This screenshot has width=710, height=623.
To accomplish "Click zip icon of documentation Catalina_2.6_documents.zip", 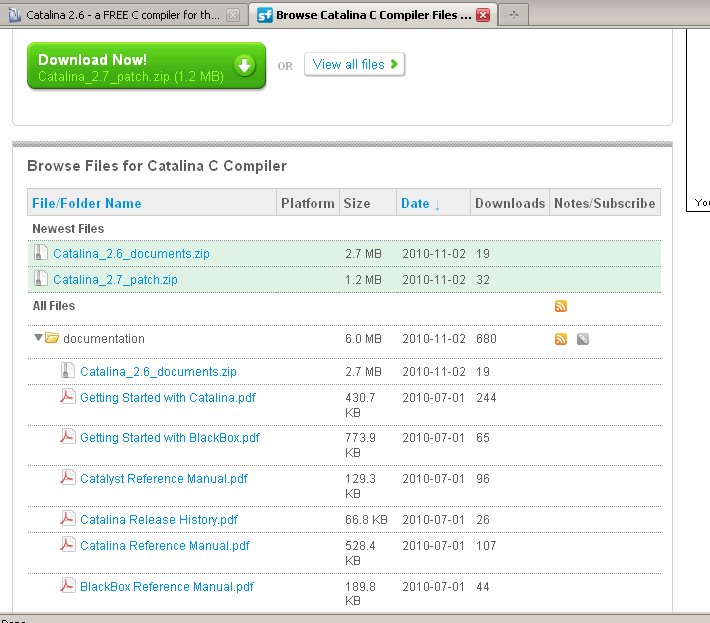I will click(67, 370).
